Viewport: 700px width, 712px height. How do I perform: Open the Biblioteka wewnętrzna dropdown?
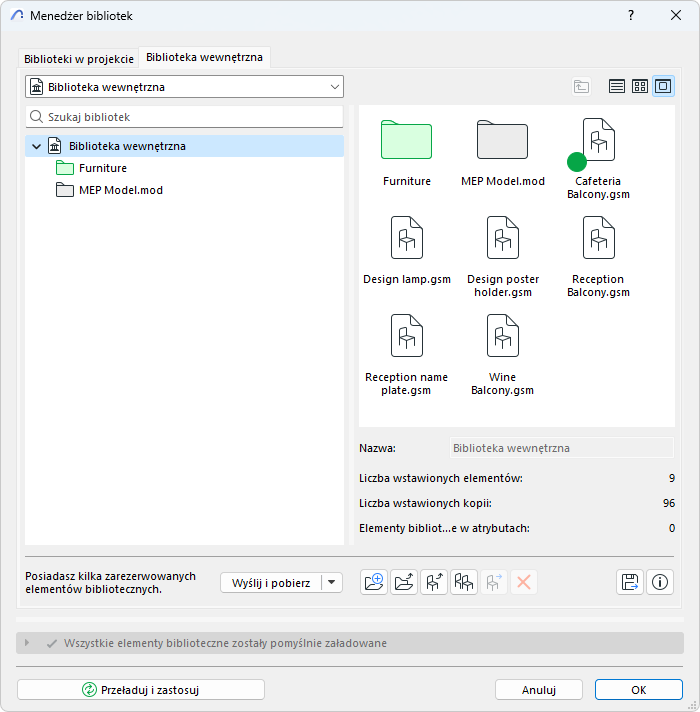click(184, 87)
